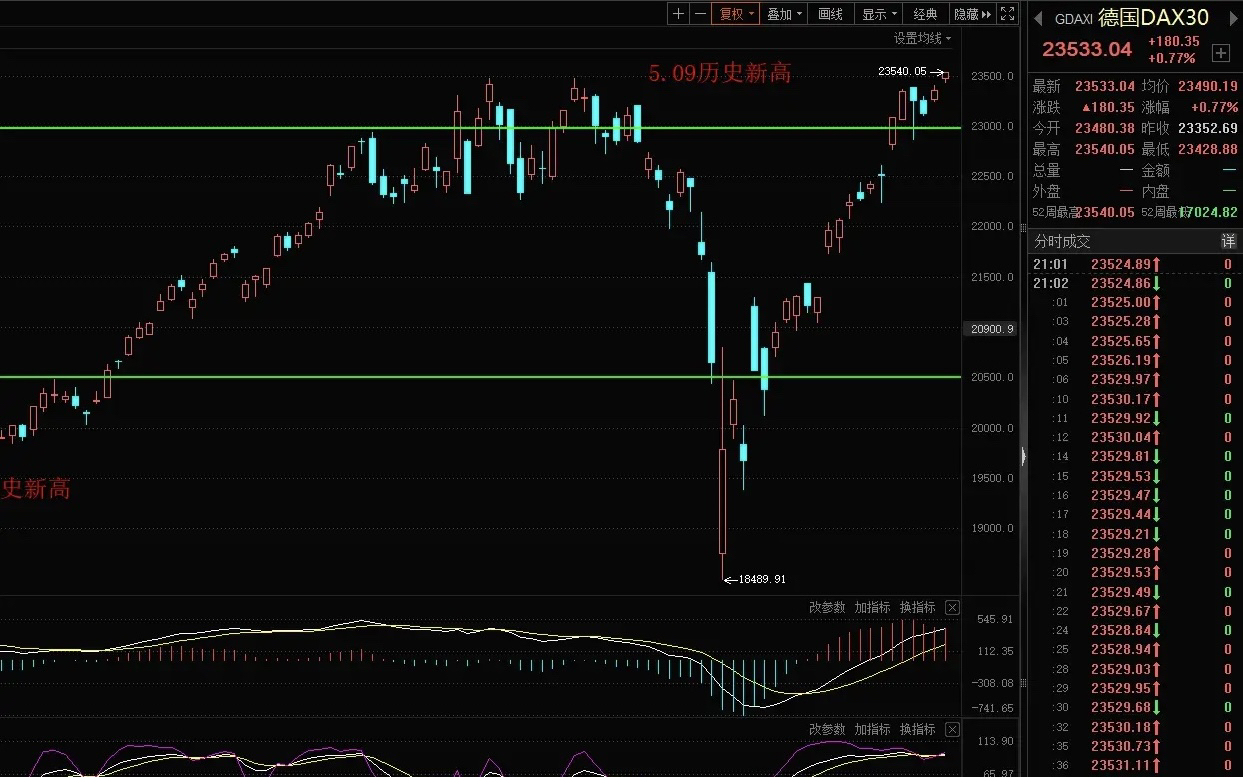Select the 画线 drawing tool
1243x777 pixels.
pos(830,14)
